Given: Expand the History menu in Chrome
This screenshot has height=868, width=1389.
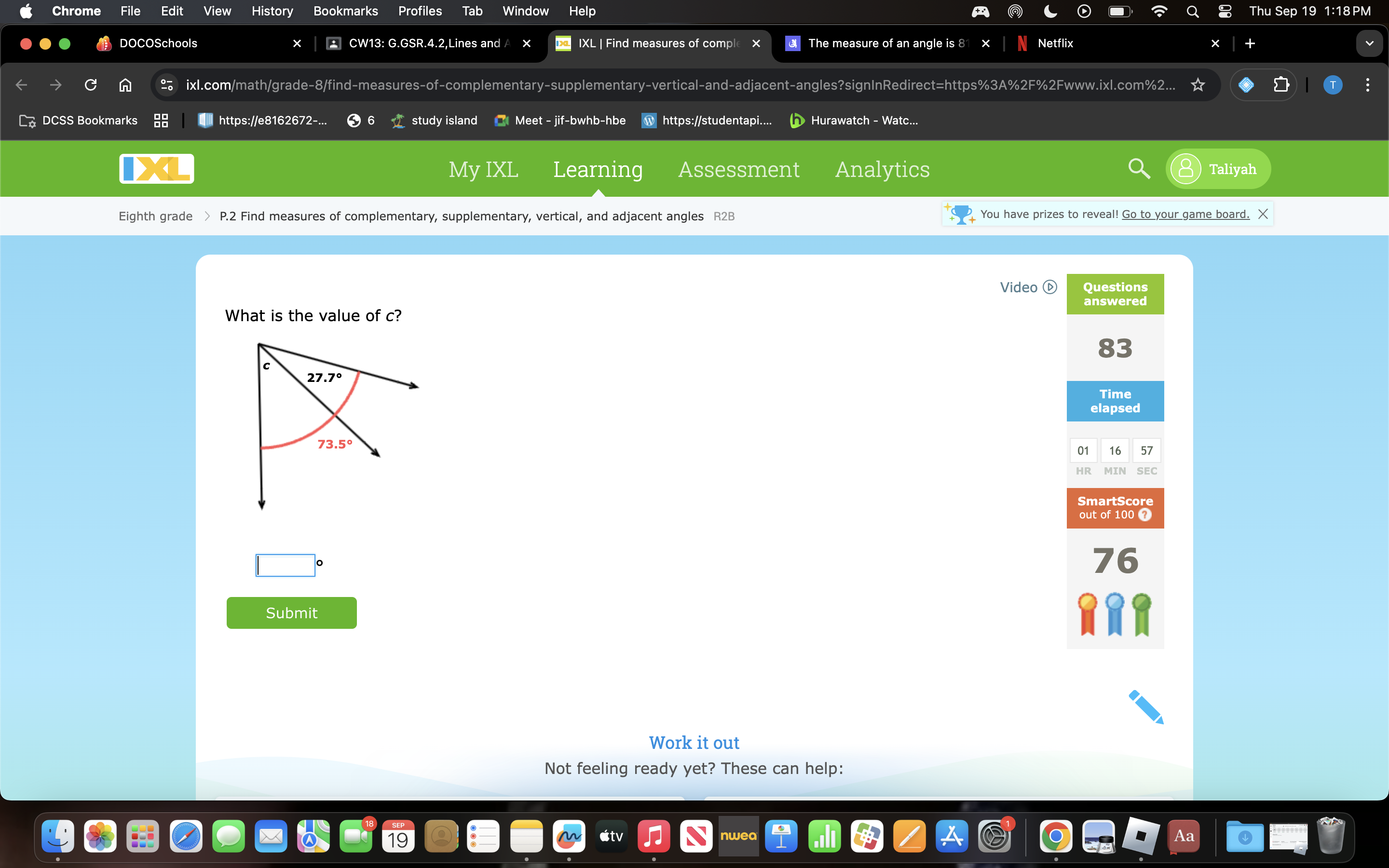Looking at the screenshot, I should (272, 11).
